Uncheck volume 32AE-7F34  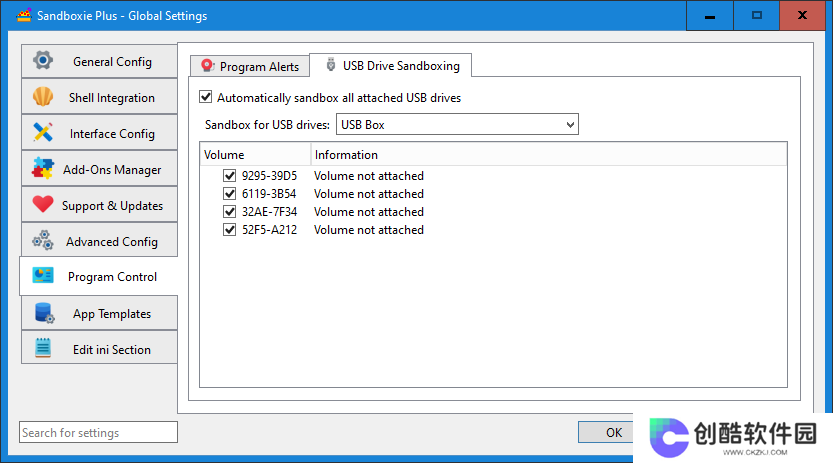click(230, 211)
